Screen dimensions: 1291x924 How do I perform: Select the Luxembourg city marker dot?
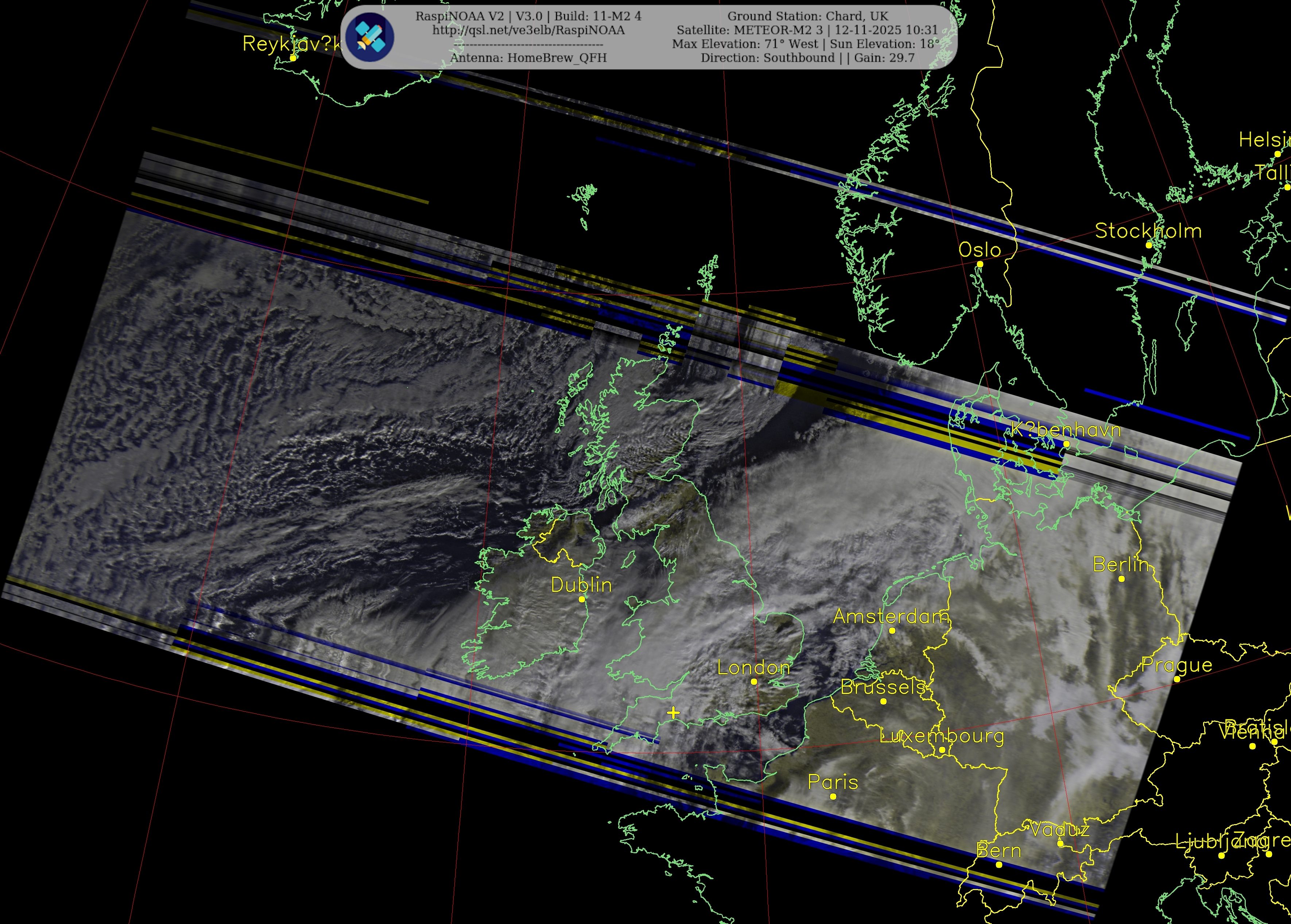pos(942,750)
